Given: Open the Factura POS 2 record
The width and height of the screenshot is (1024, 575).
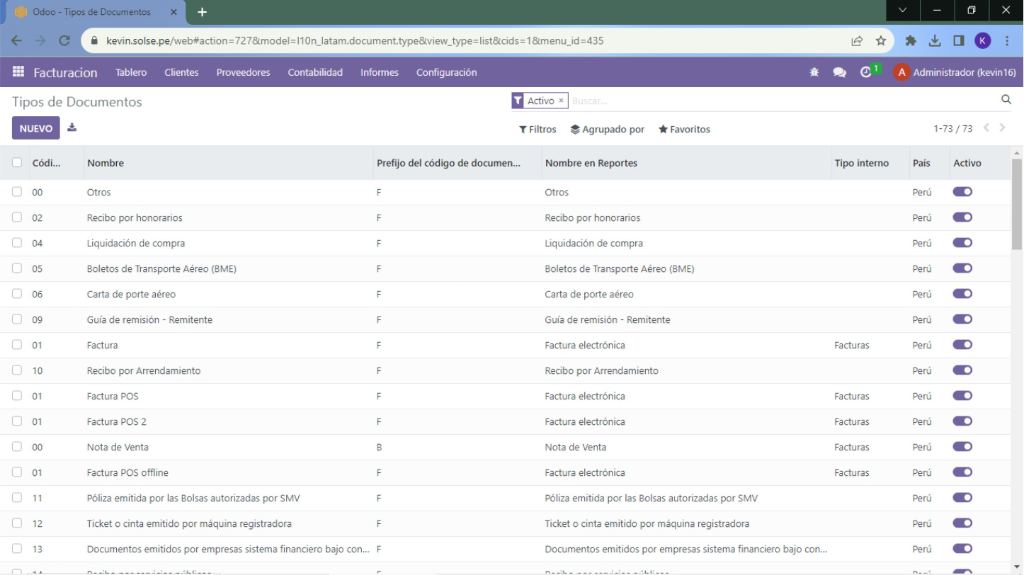Looking at the screenshot, I should [117, 422].
